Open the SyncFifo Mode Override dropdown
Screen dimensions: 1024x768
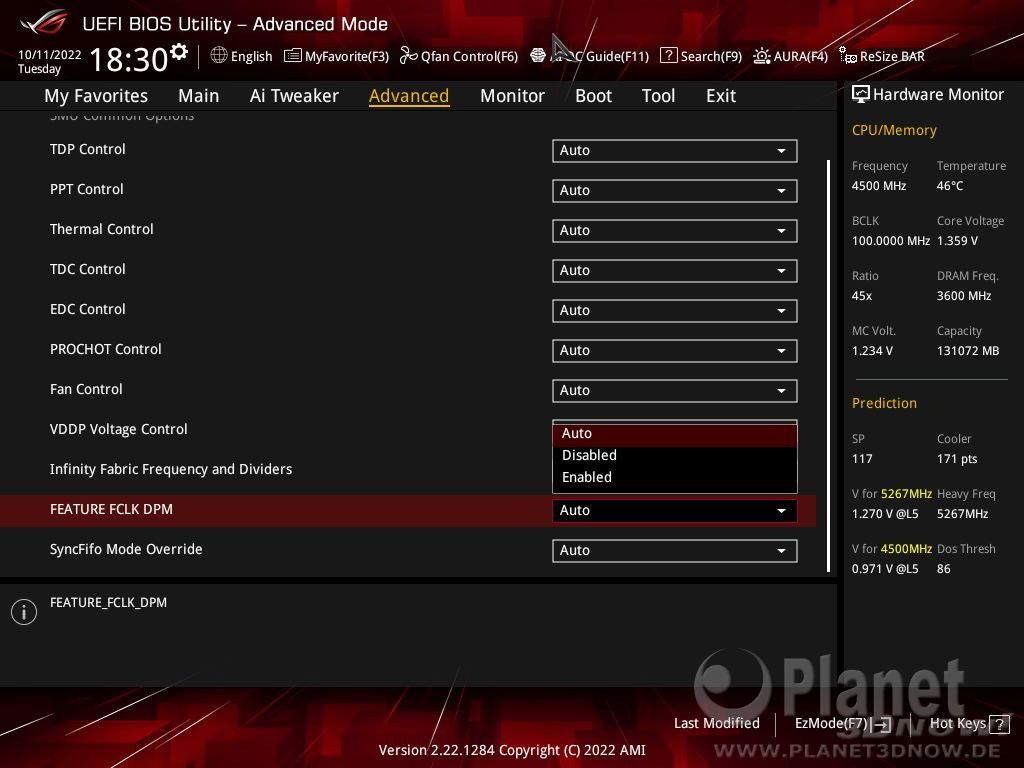675,551
